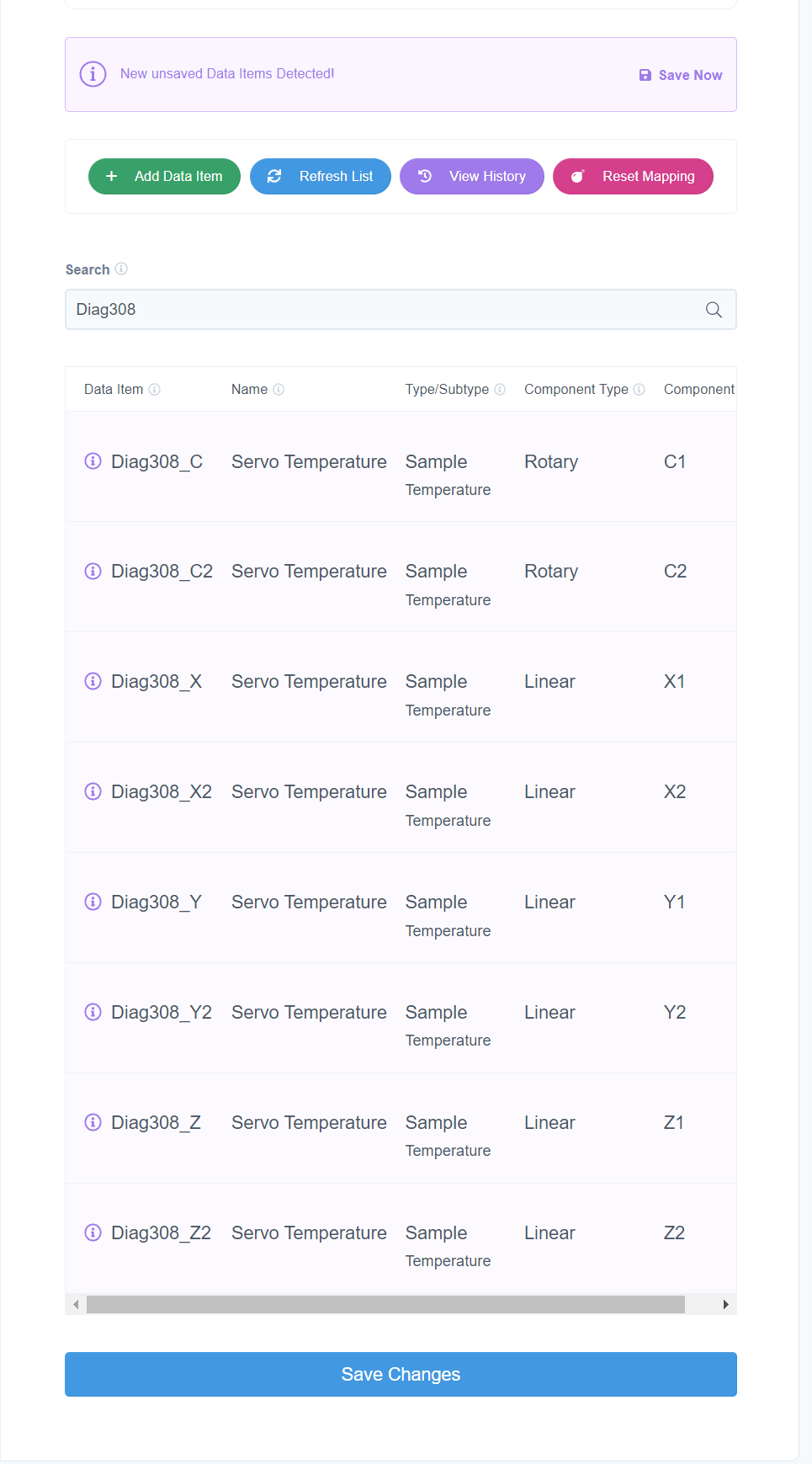View tooltip info for Search label
The height and width of the screenshot is (1464, 812).
[x=122, y=269]
